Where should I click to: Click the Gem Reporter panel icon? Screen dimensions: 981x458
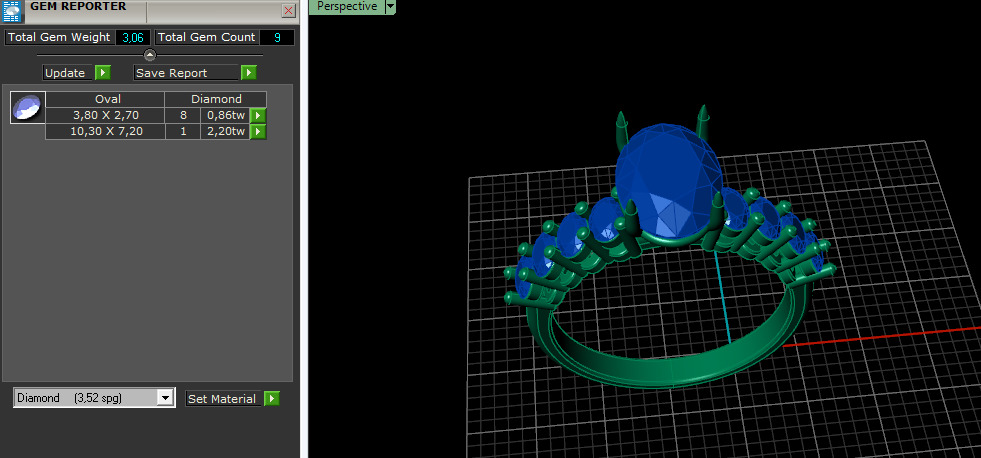click(12, 11)
